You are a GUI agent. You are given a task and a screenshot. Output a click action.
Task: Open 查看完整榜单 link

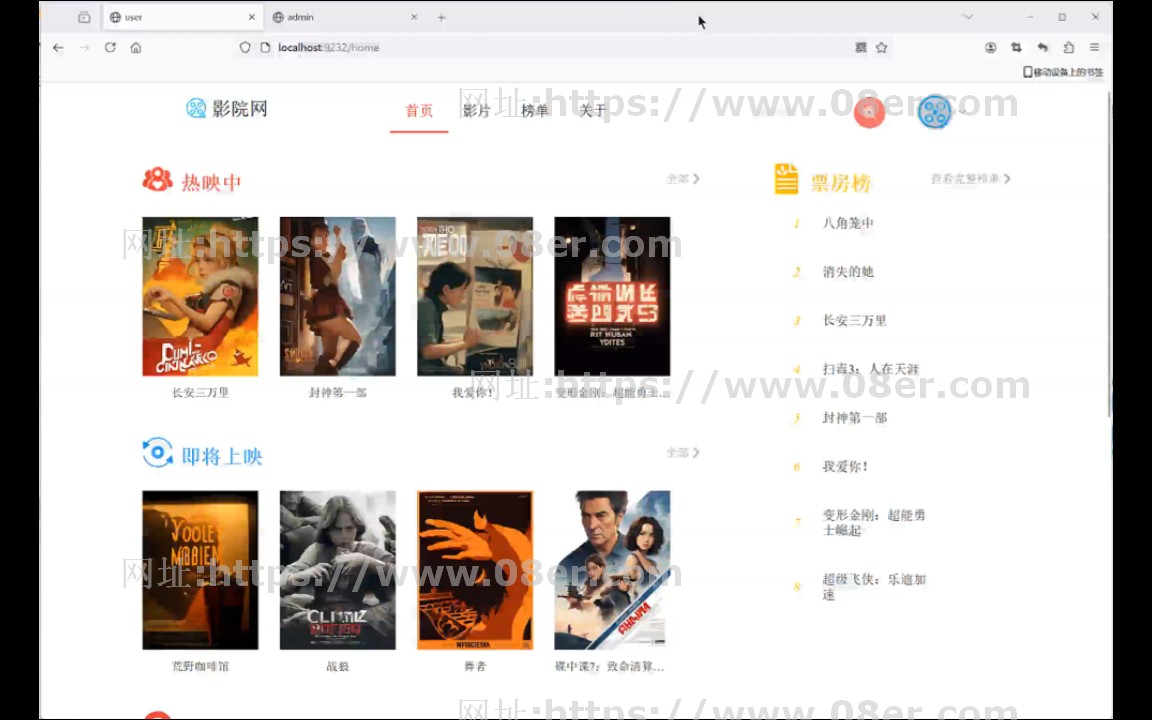click(x=971, y=179)
